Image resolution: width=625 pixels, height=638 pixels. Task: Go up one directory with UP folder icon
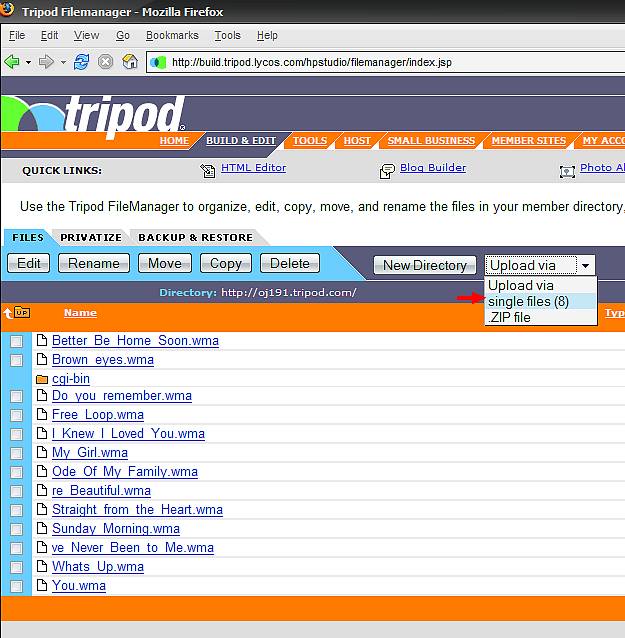(x=17, y=313)
